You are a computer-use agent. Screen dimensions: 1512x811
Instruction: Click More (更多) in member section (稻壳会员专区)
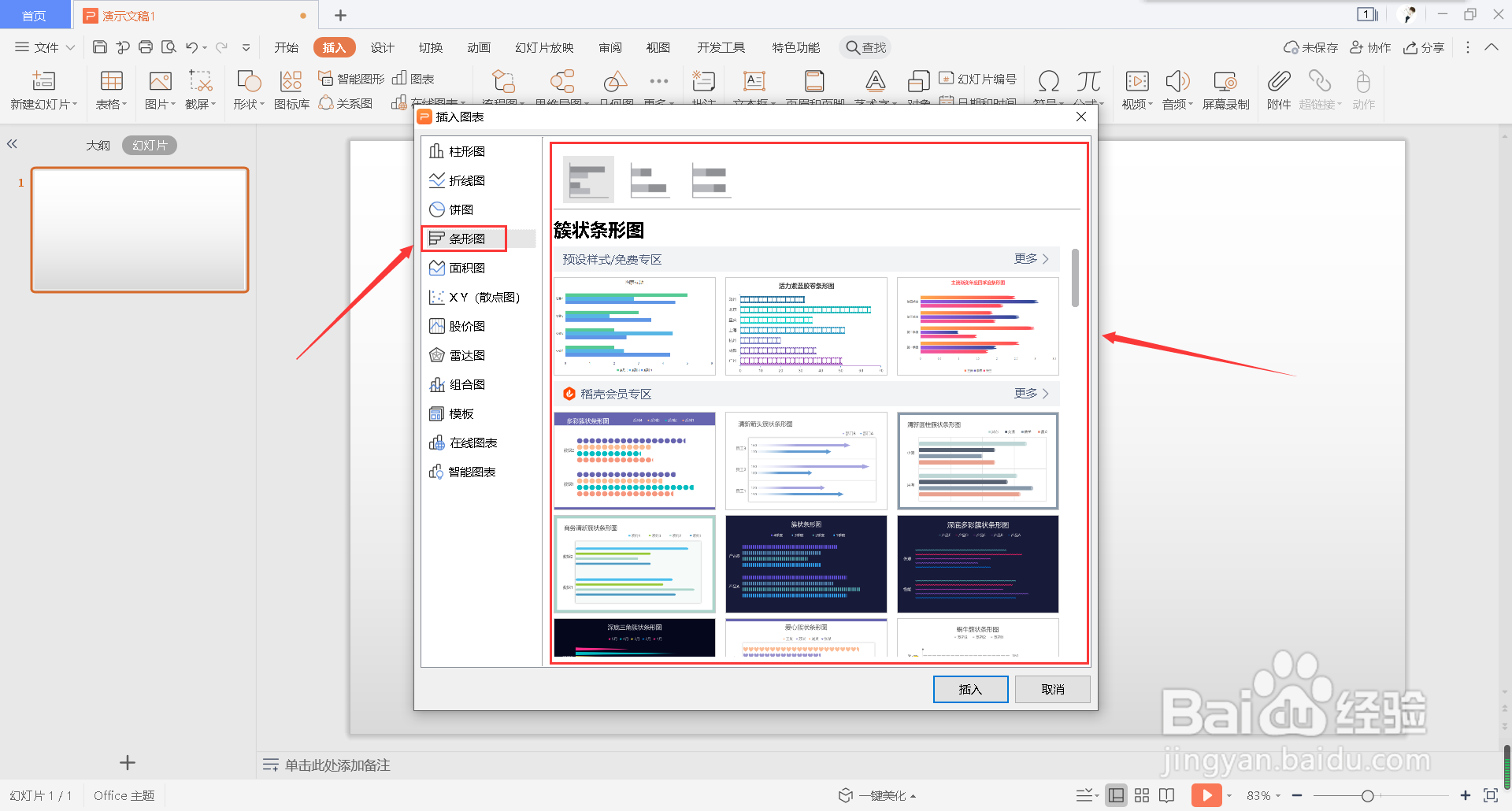(1032, 393)
